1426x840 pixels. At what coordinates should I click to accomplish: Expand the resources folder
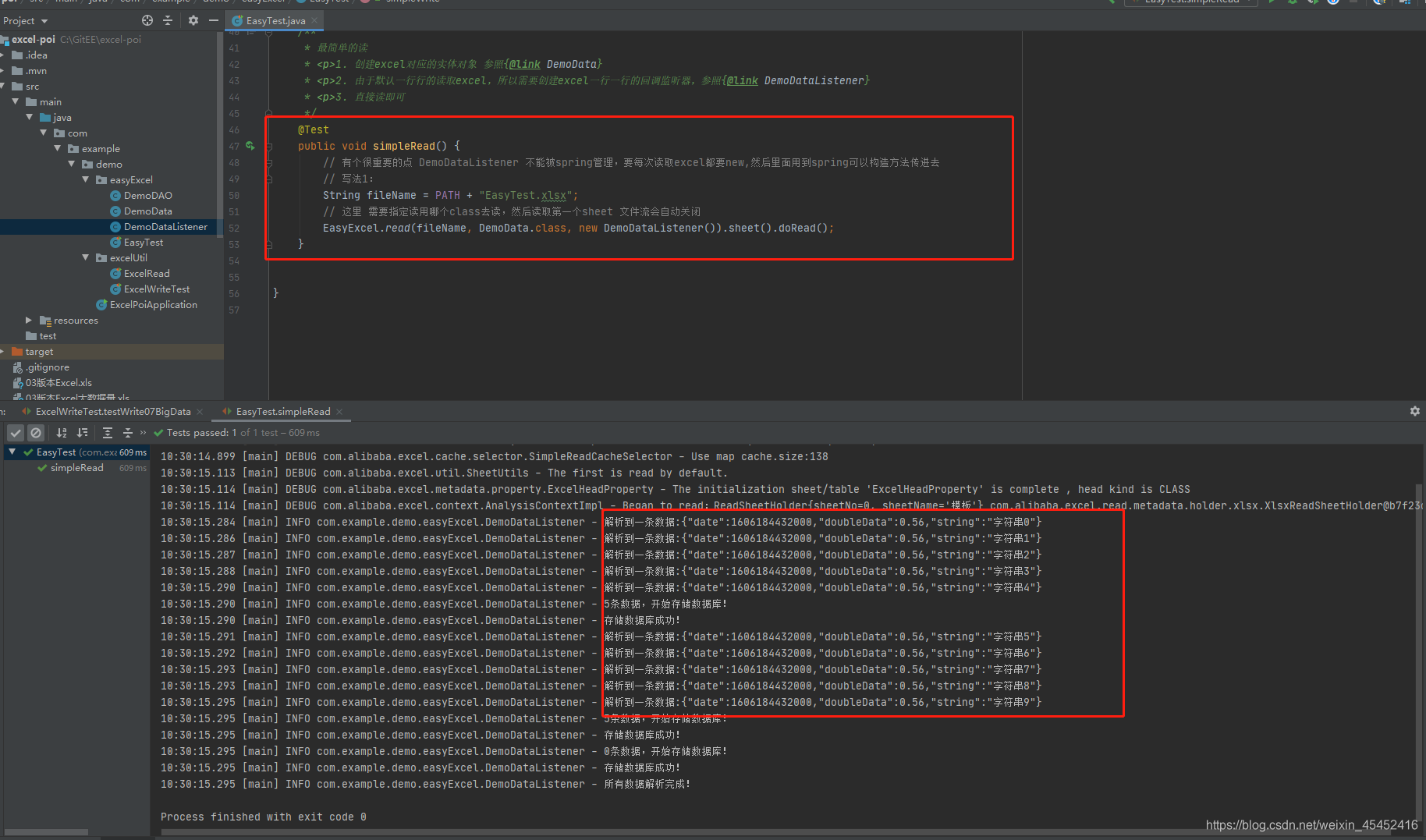pyautogui.click(x=30, y=320)
